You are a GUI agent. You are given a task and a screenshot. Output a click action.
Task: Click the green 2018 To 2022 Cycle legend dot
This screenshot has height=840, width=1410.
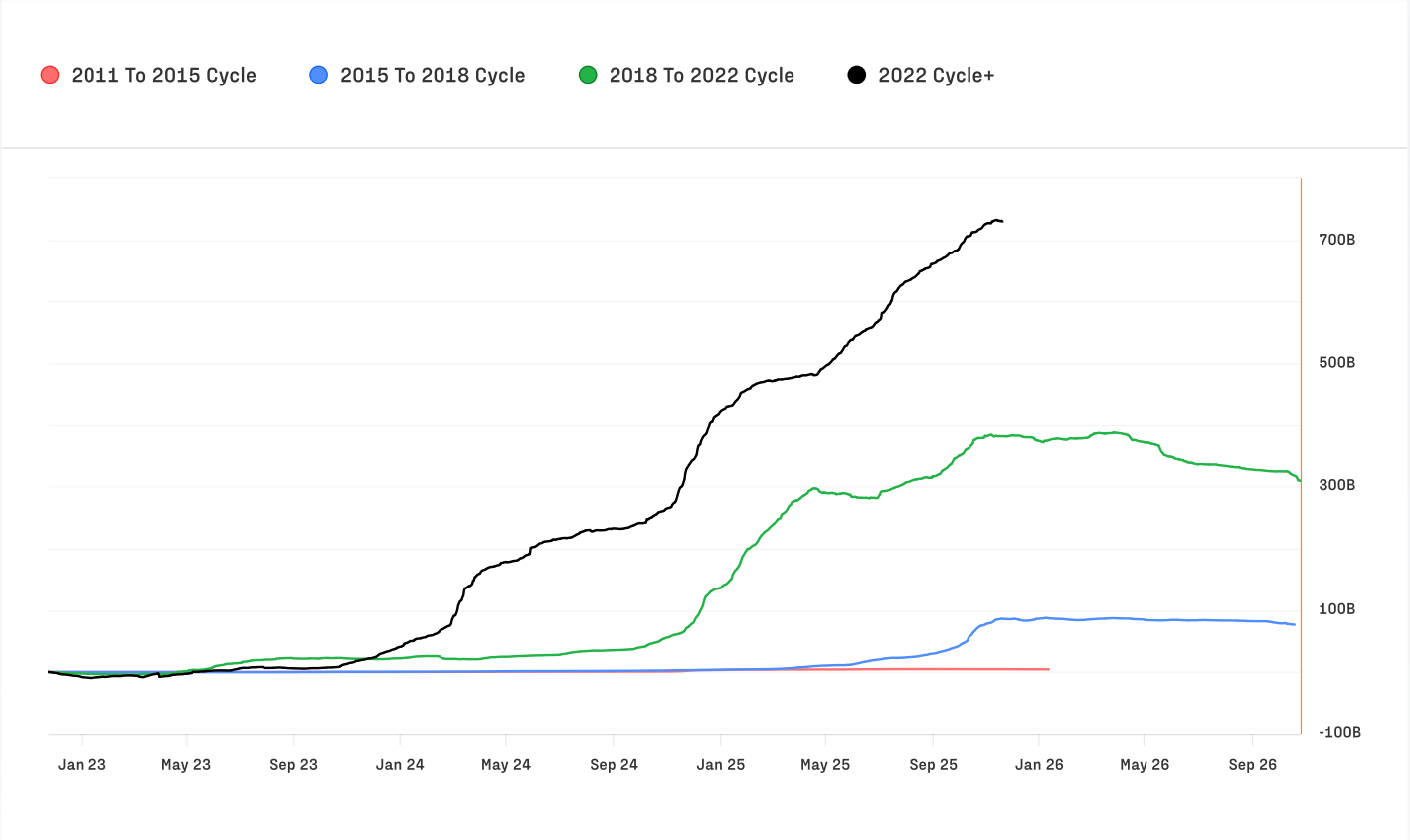click(x=588, y=75)
